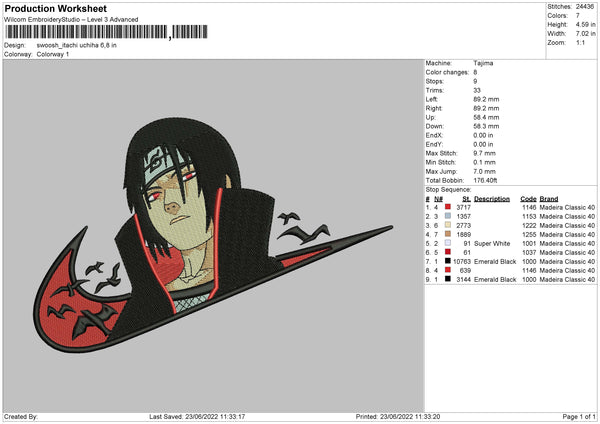The image size is (600, 424).
Task: Click the cream swatch with code 1222
Action: click(448, 225)
